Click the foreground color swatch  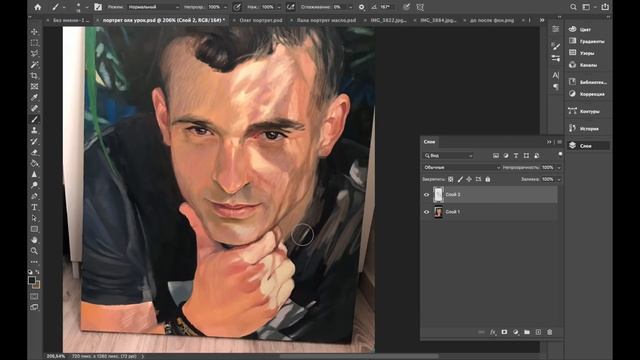click(32, 280)
